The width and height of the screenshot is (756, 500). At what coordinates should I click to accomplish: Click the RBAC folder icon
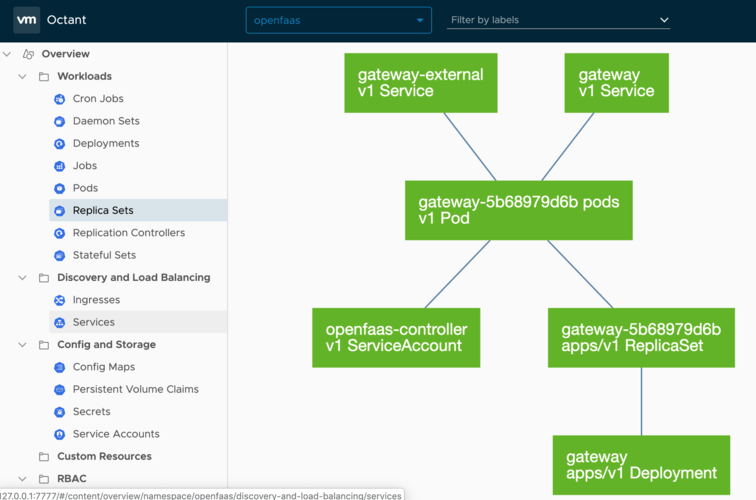[44, 479]
